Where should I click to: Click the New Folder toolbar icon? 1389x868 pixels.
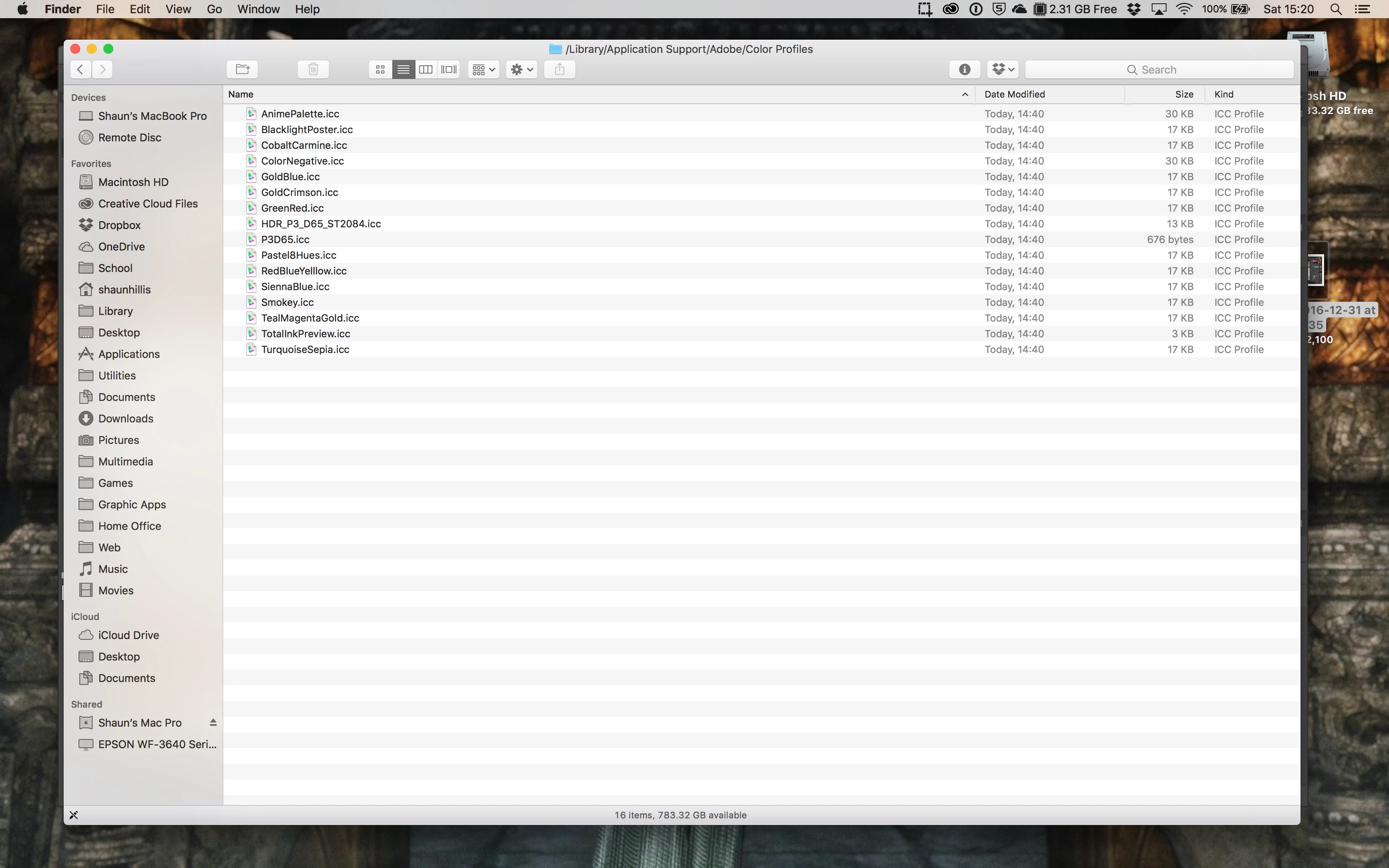point(242,69)
